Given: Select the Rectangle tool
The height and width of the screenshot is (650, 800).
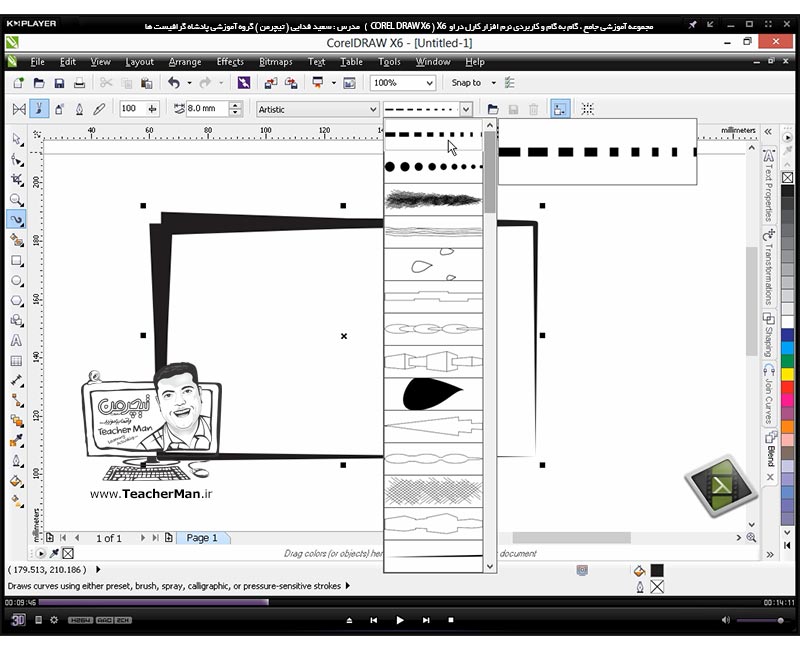Looking at the screenshot, I should coord(17,261).
